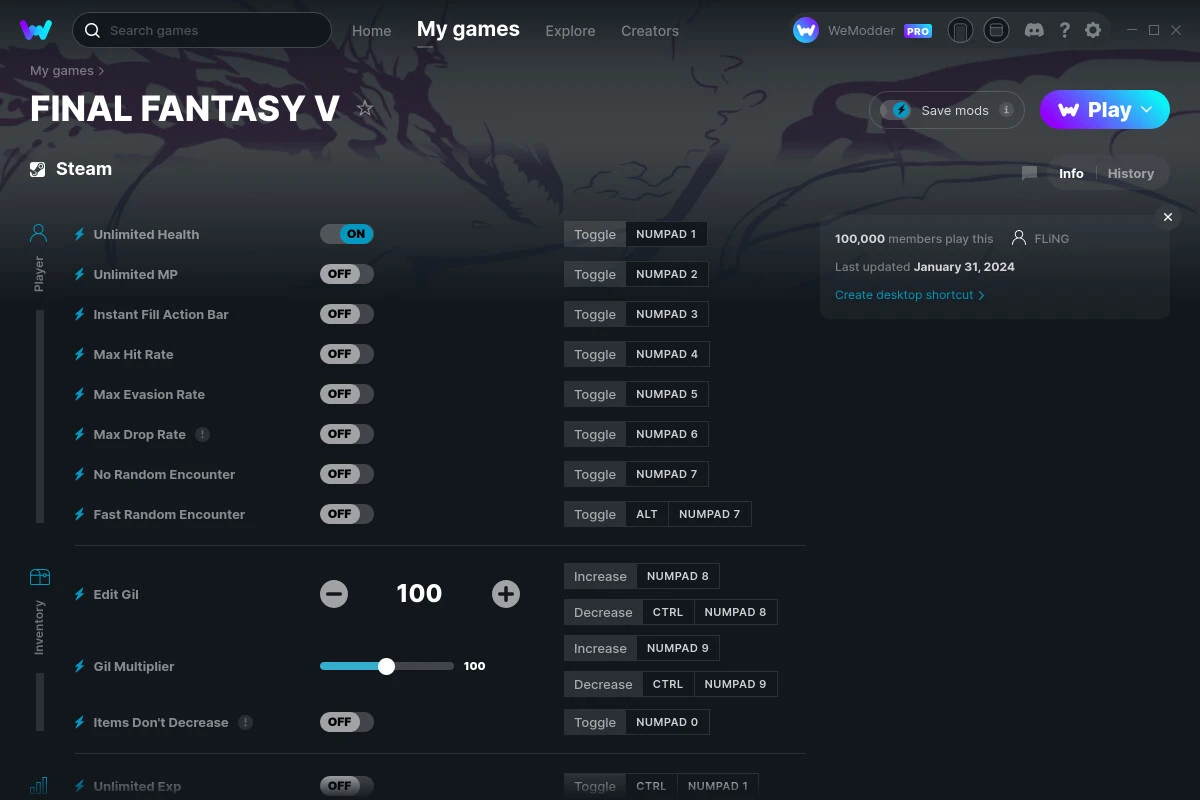Viewport: 1200px width, 800px height.
Task: Click the Steam platform icon
Action: 38,169
